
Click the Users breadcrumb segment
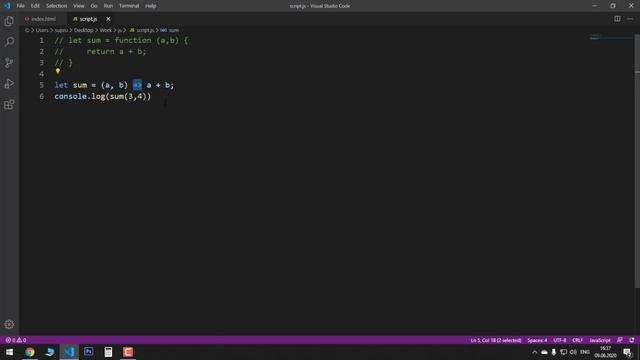click(42, 30)
